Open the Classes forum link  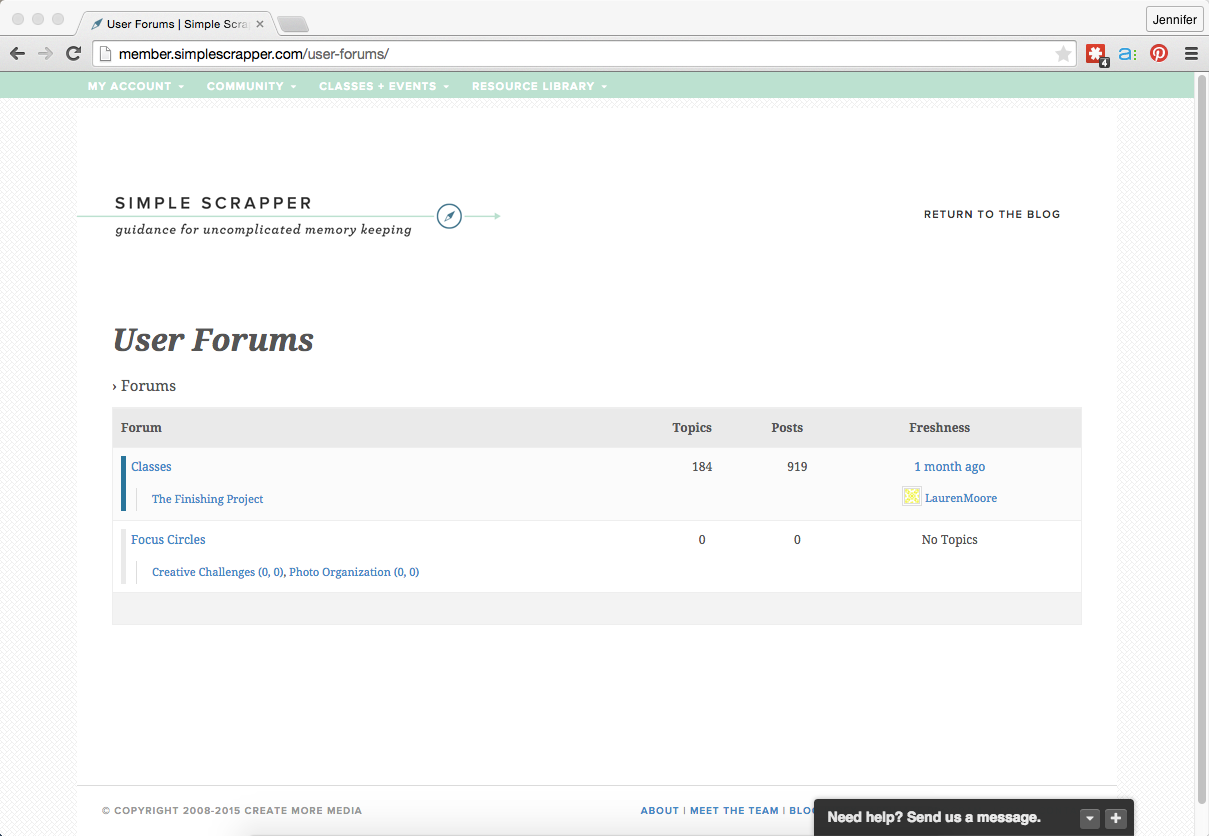[151, 467]
